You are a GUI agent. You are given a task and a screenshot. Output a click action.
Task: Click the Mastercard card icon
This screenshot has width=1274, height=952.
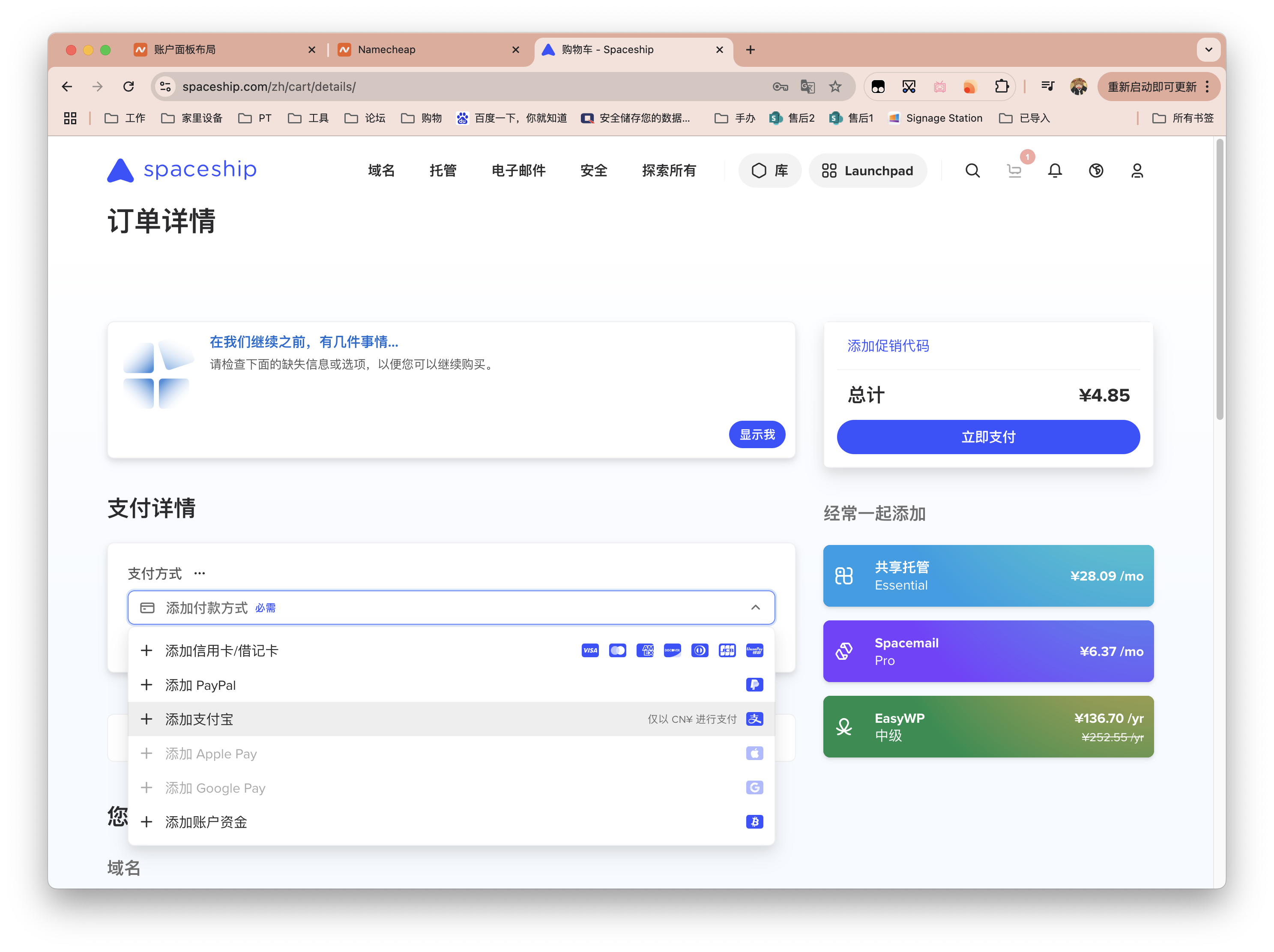point(617,651)
